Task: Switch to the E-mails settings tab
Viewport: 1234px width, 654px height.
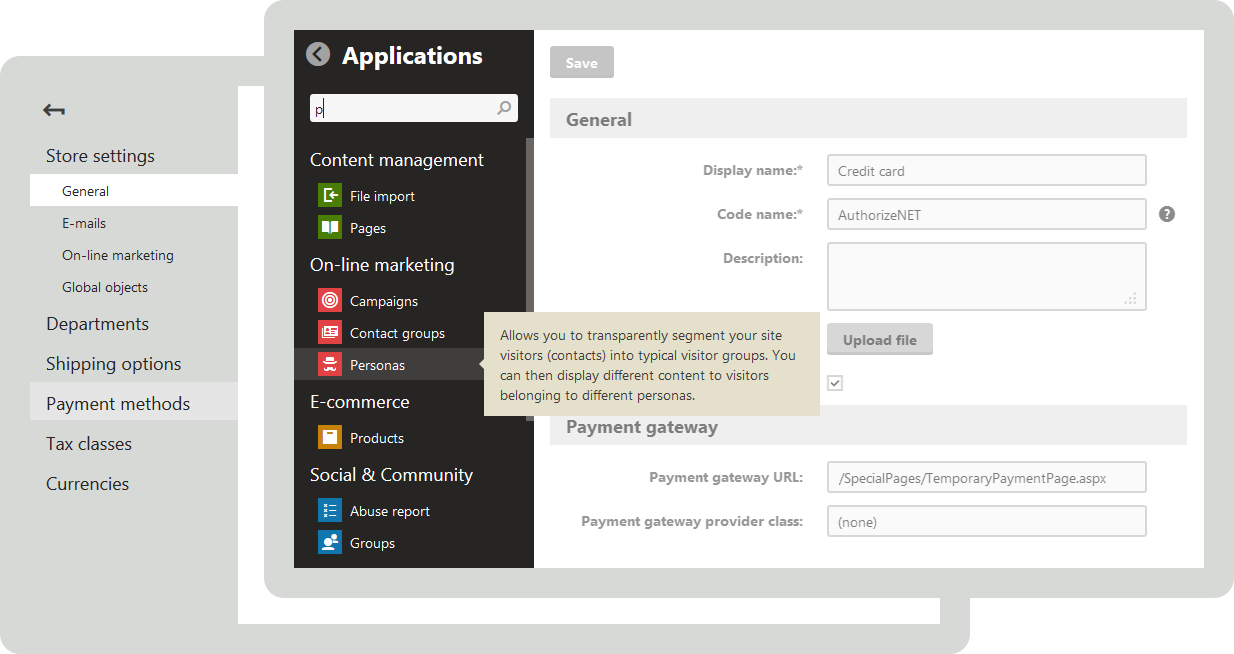Action: point(83,223)
